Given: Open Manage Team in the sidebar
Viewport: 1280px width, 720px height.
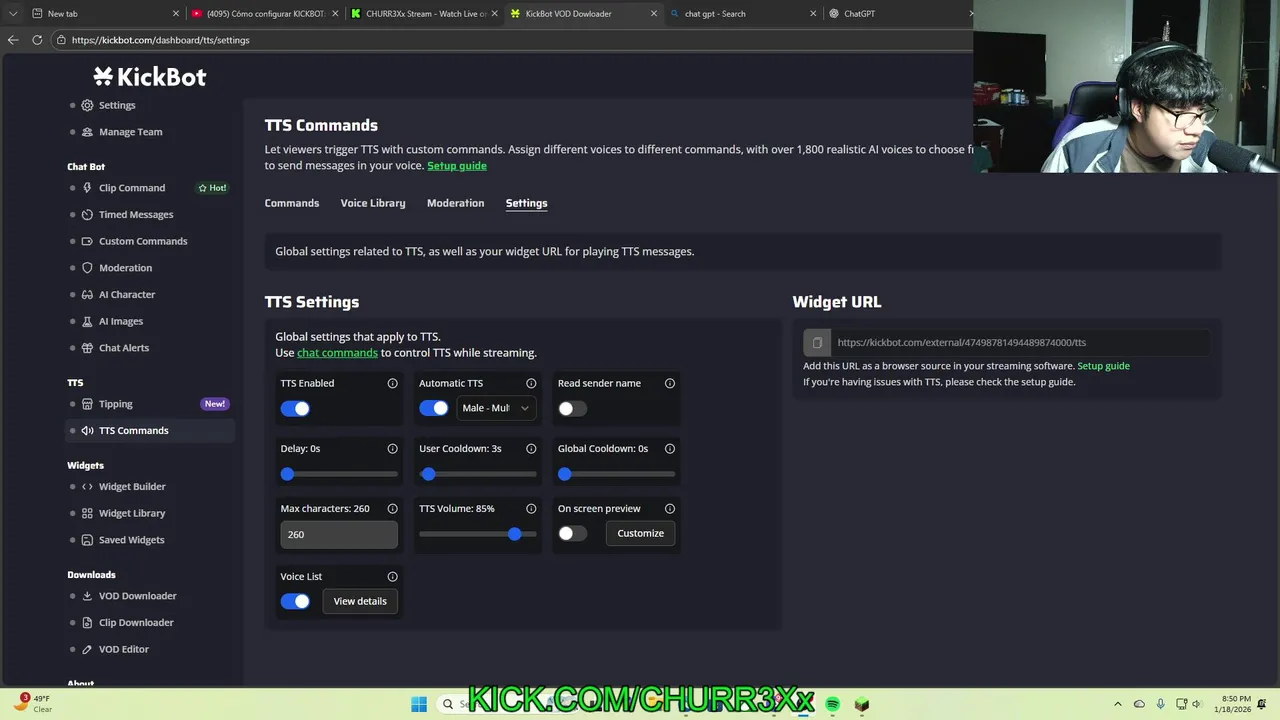Looking at the screenshot, I should tap(130, 132).
